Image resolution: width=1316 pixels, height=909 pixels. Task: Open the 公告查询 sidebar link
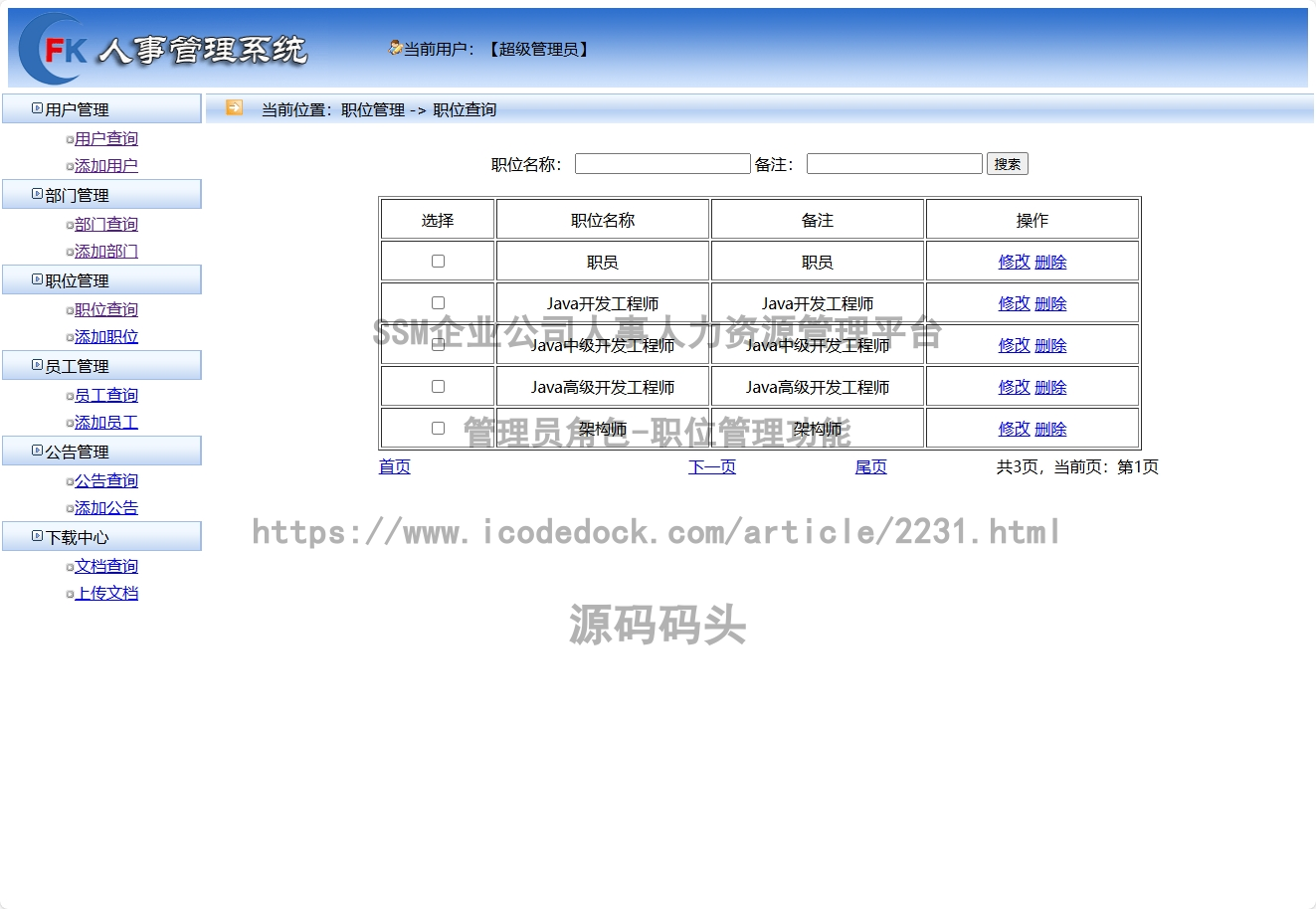(x=106, y=480)
